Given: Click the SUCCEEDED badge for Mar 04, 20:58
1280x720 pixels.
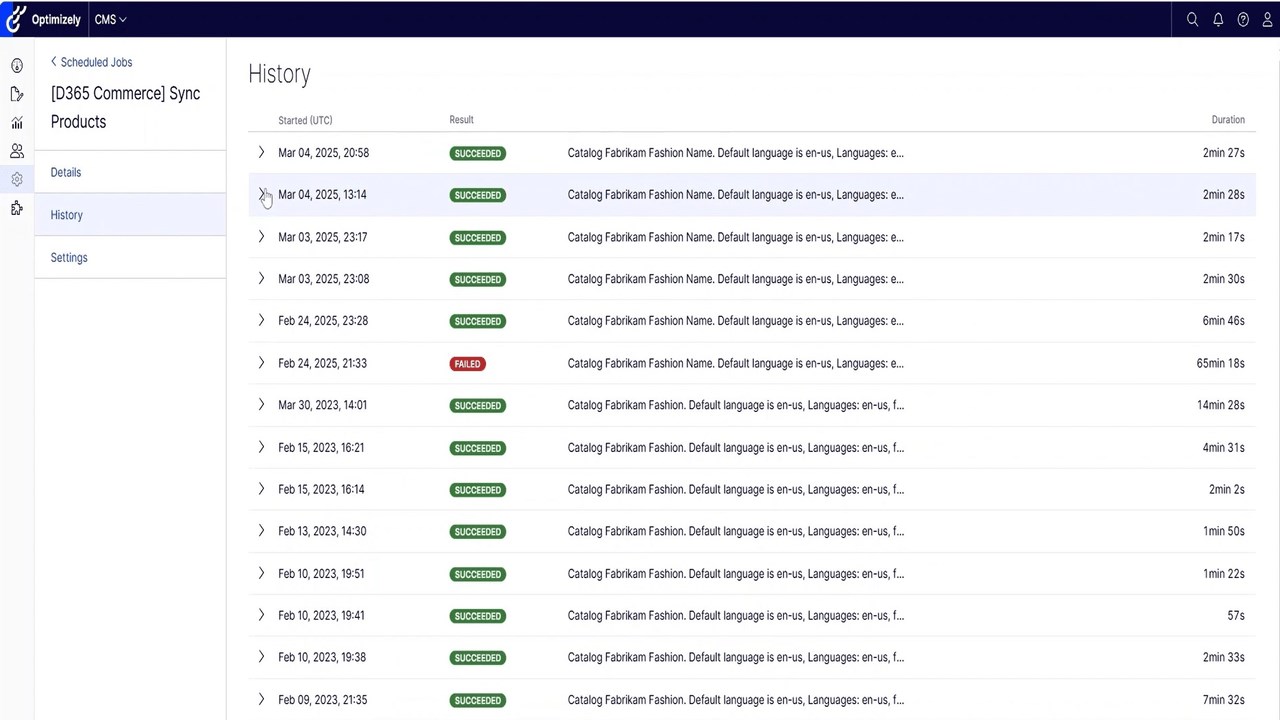Looking at the screenshot, I should coord(477,153).
